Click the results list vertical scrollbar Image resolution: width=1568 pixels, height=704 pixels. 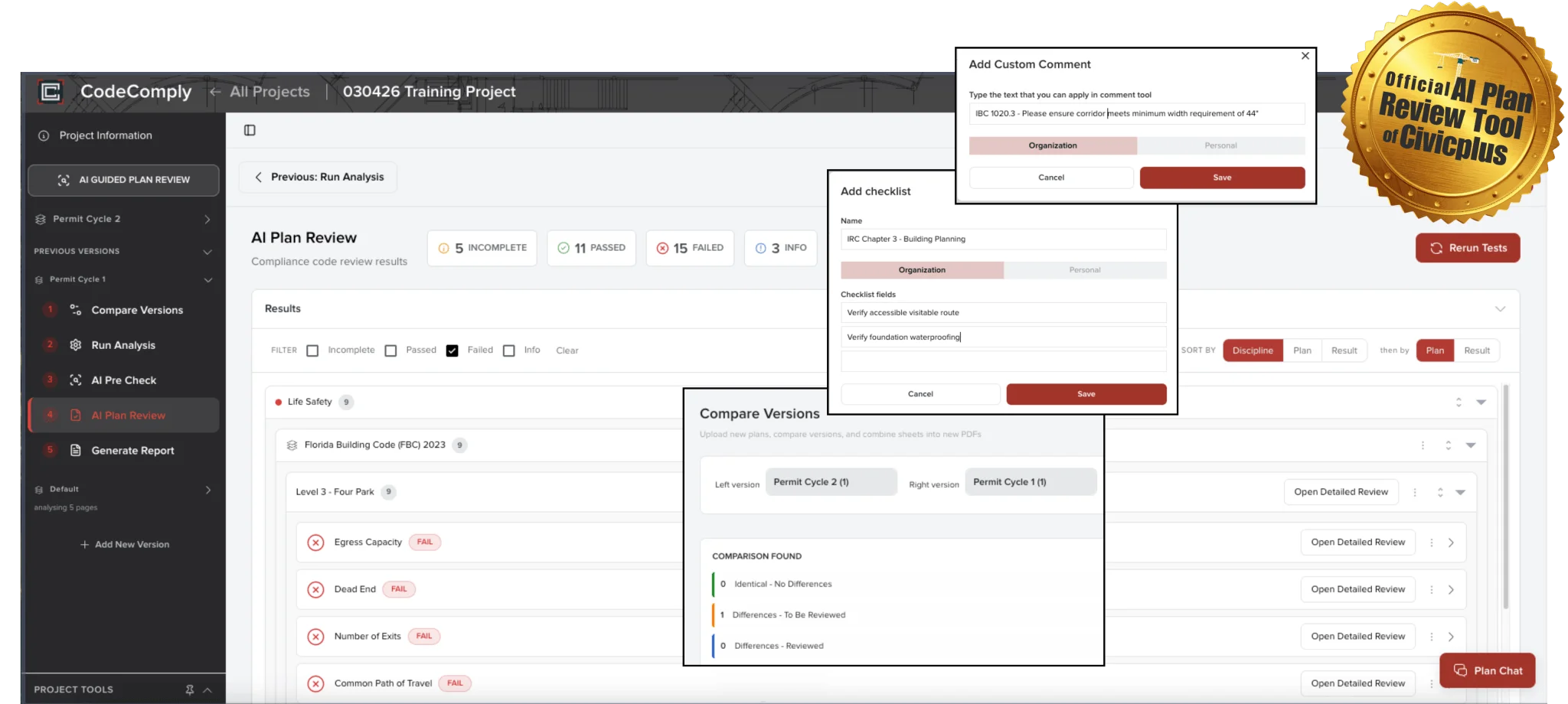coord(1506,497)
